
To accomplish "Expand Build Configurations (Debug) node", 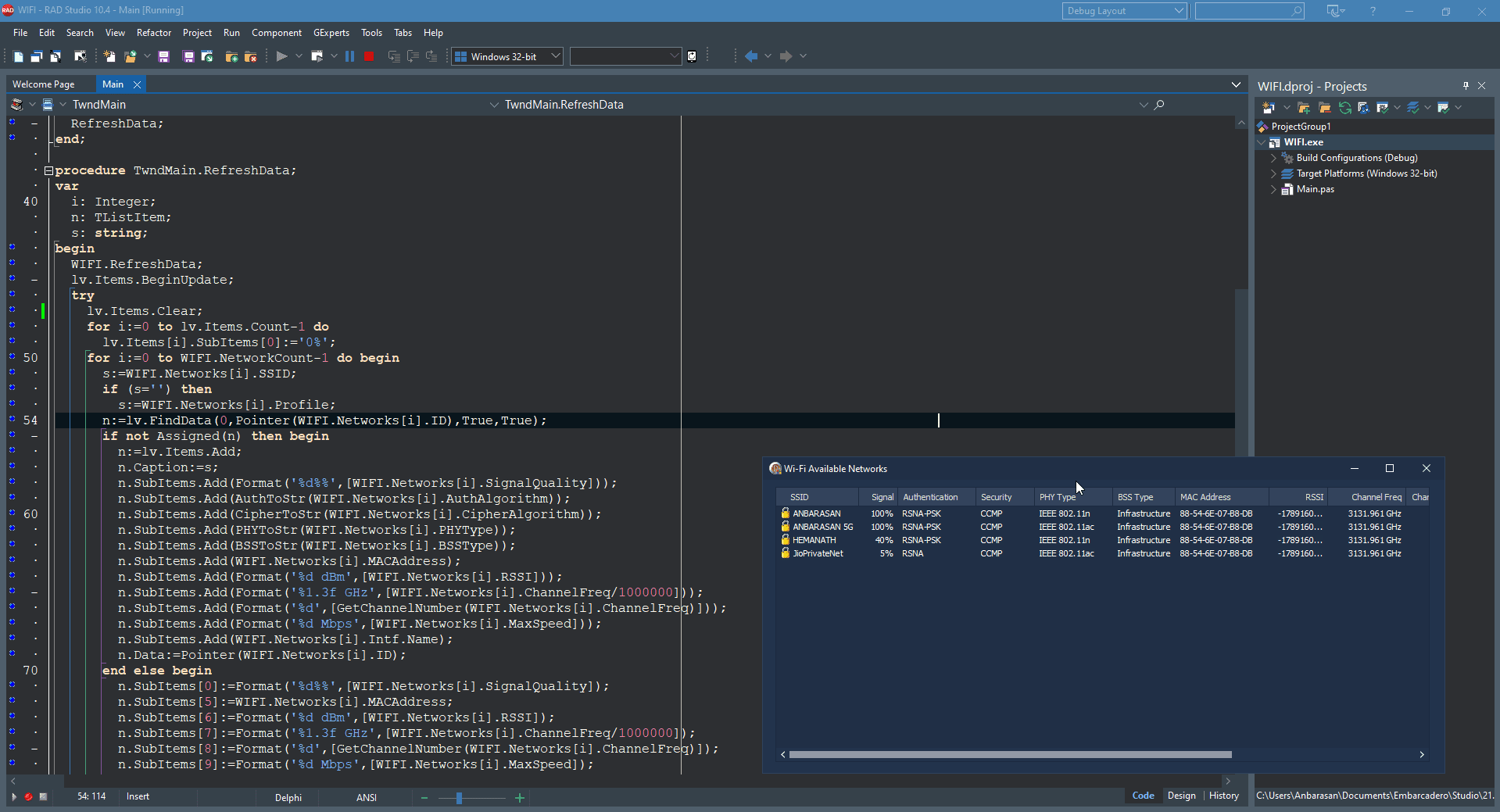I will pyautogui.click(x=1273, y=158).
